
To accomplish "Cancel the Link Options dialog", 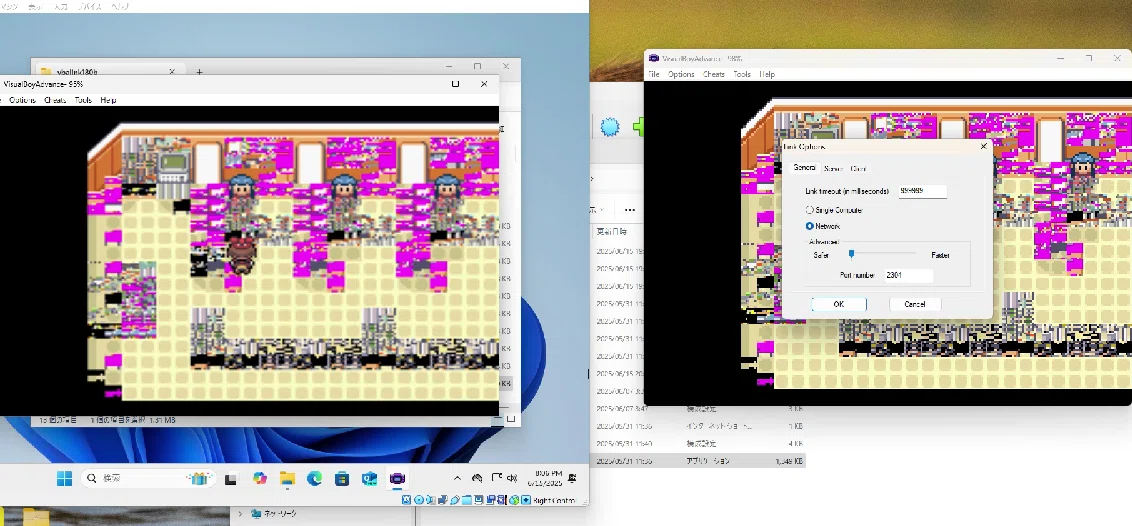I will [x=915, y=304].
